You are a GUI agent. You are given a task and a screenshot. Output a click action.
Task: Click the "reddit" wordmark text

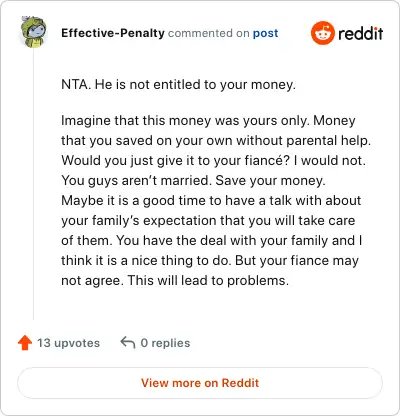click(360, 33)
